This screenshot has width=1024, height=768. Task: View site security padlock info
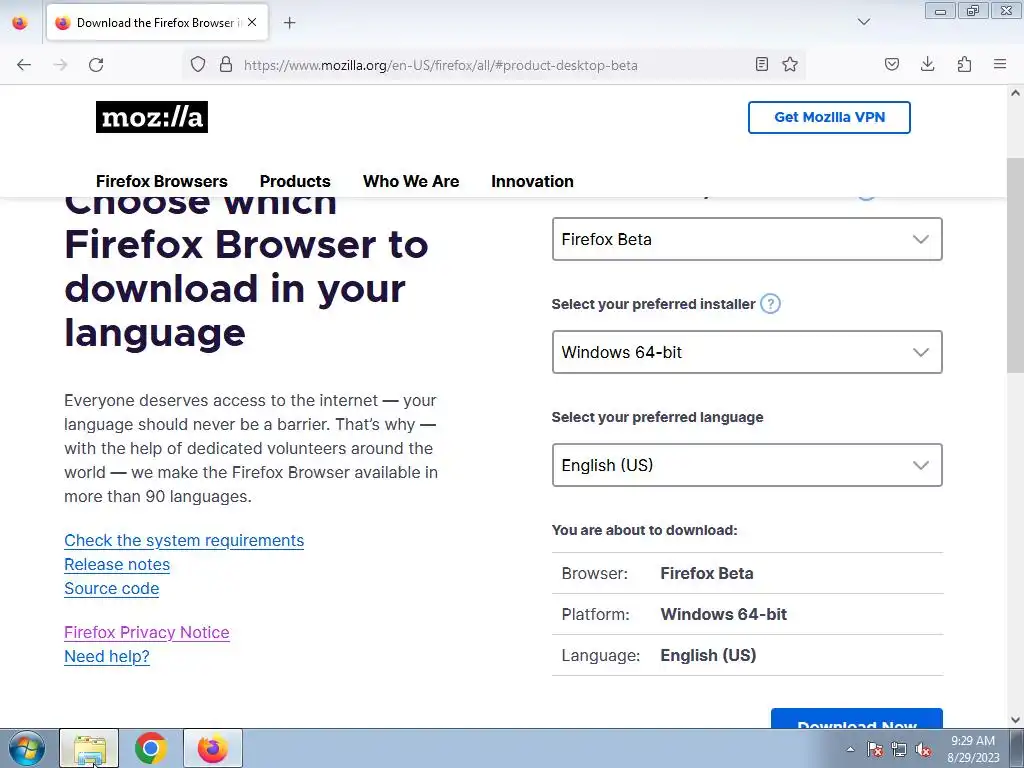click(x=226, y=64)
